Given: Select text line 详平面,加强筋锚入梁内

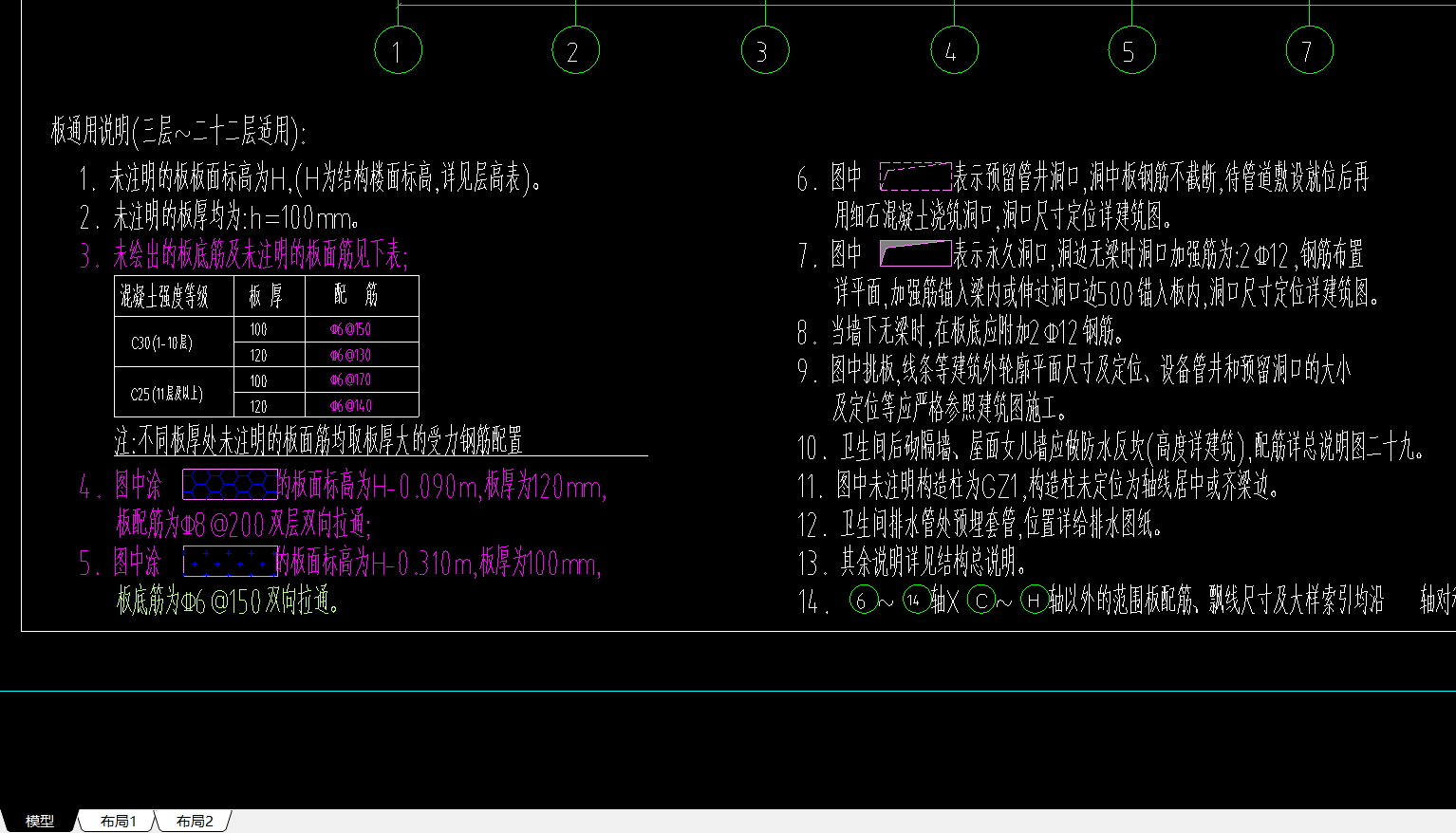Looking at the screenshot, I should (1107, 293).
